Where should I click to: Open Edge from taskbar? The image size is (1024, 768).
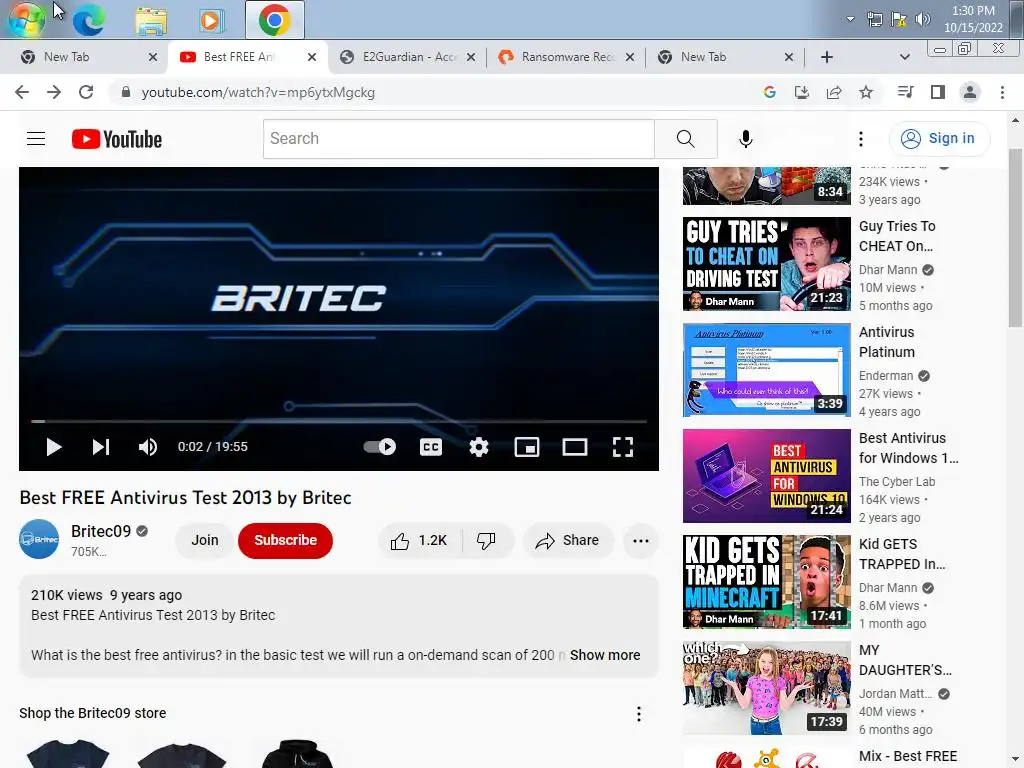(88, 20)
